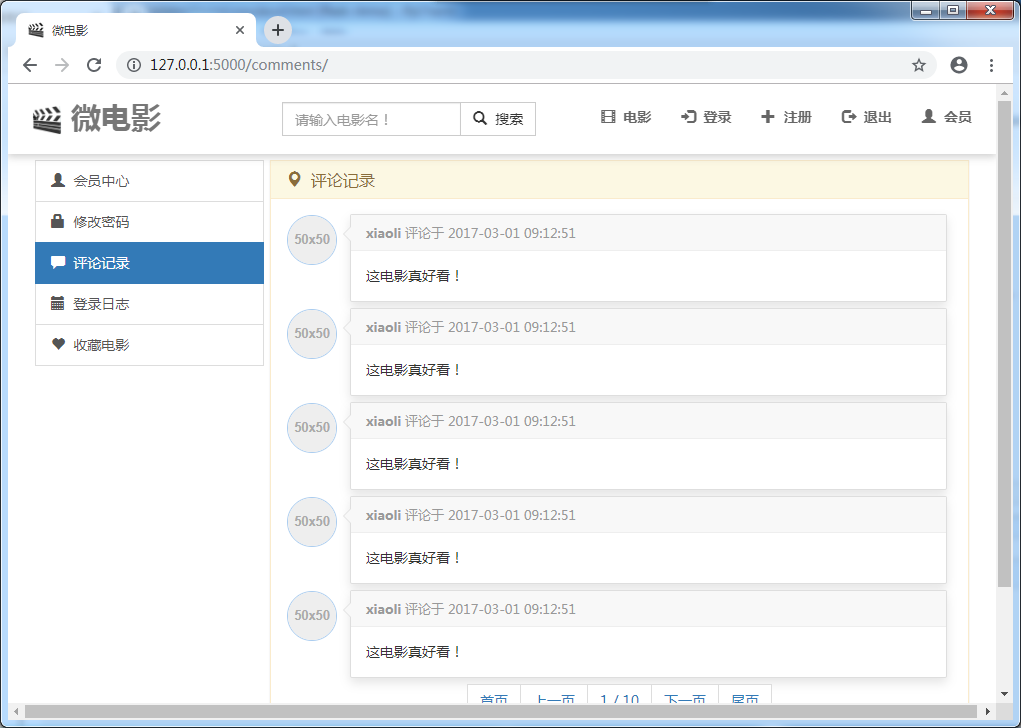Click the 请输入电影名 search field
The width and height of the screenshot is (1021, 728).
(371, 119)
